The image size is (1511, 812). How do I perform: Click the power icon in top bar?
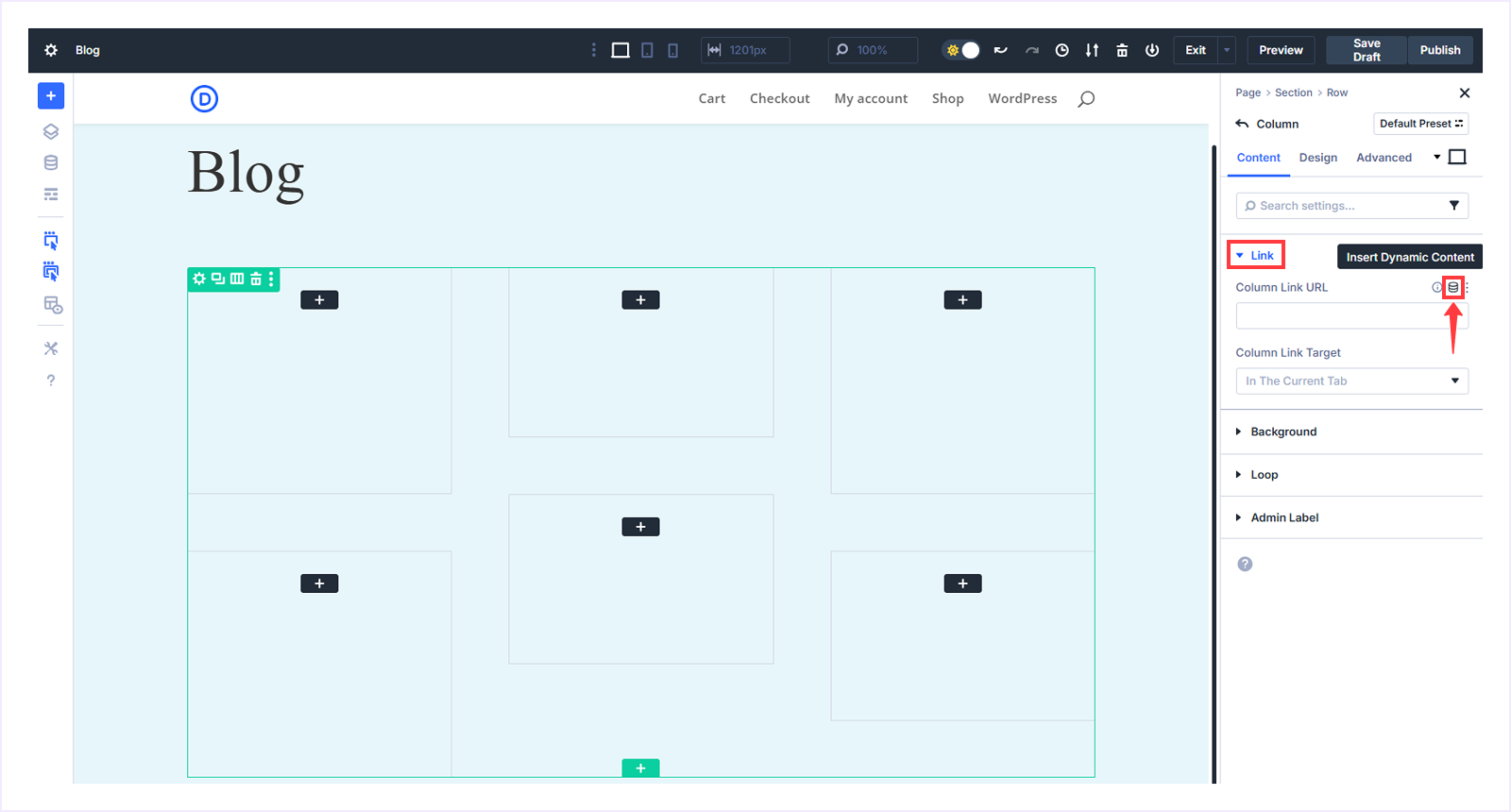pos(1152,50)
